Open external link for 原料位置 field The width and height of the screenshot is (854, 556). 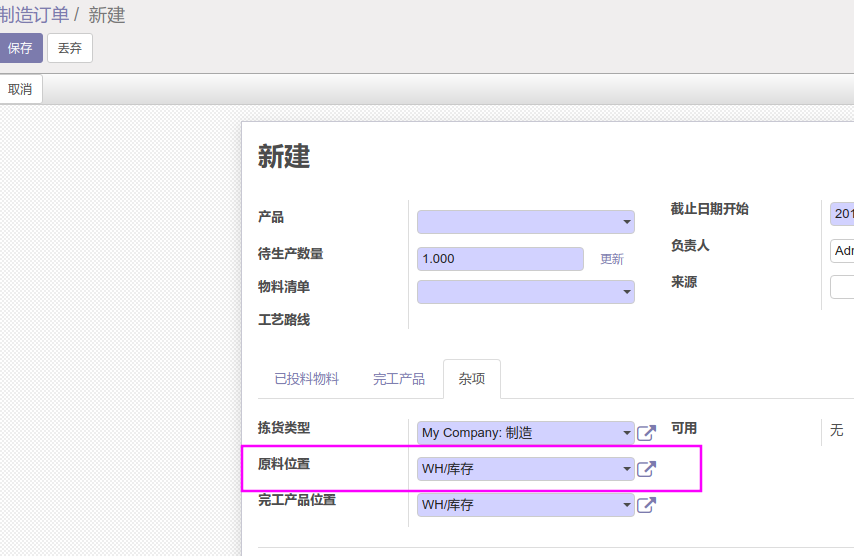(x=646, y=469)
